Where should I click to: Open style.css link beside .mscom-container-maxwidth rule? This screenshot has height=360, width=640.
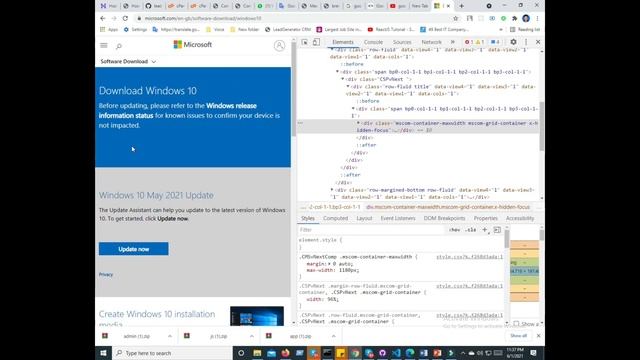click(469, 257)
